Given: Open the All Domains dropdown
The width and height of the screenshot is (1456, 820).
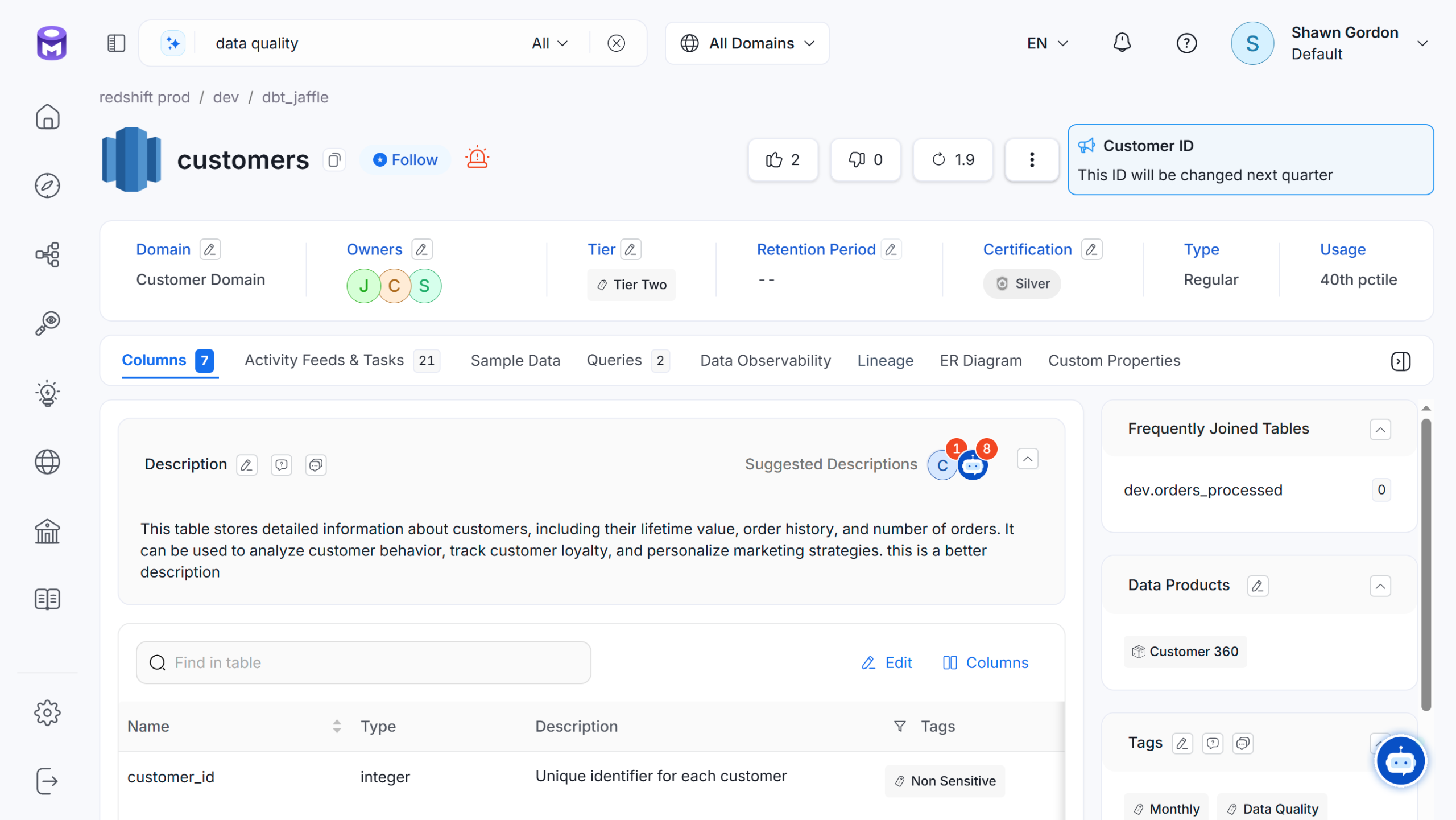Looking at the screenshot, I should point(747,43).
